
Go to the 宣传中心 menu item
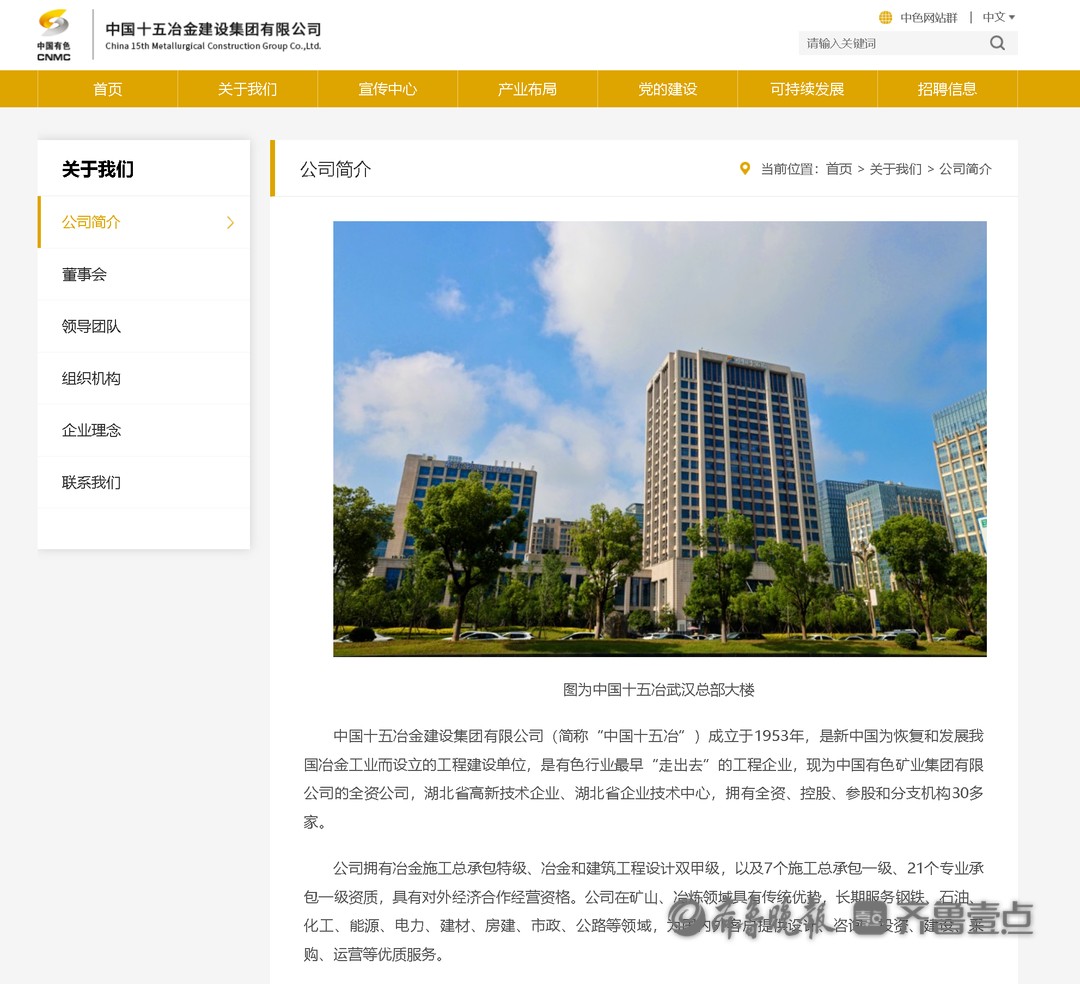click(x=387, y=89)
